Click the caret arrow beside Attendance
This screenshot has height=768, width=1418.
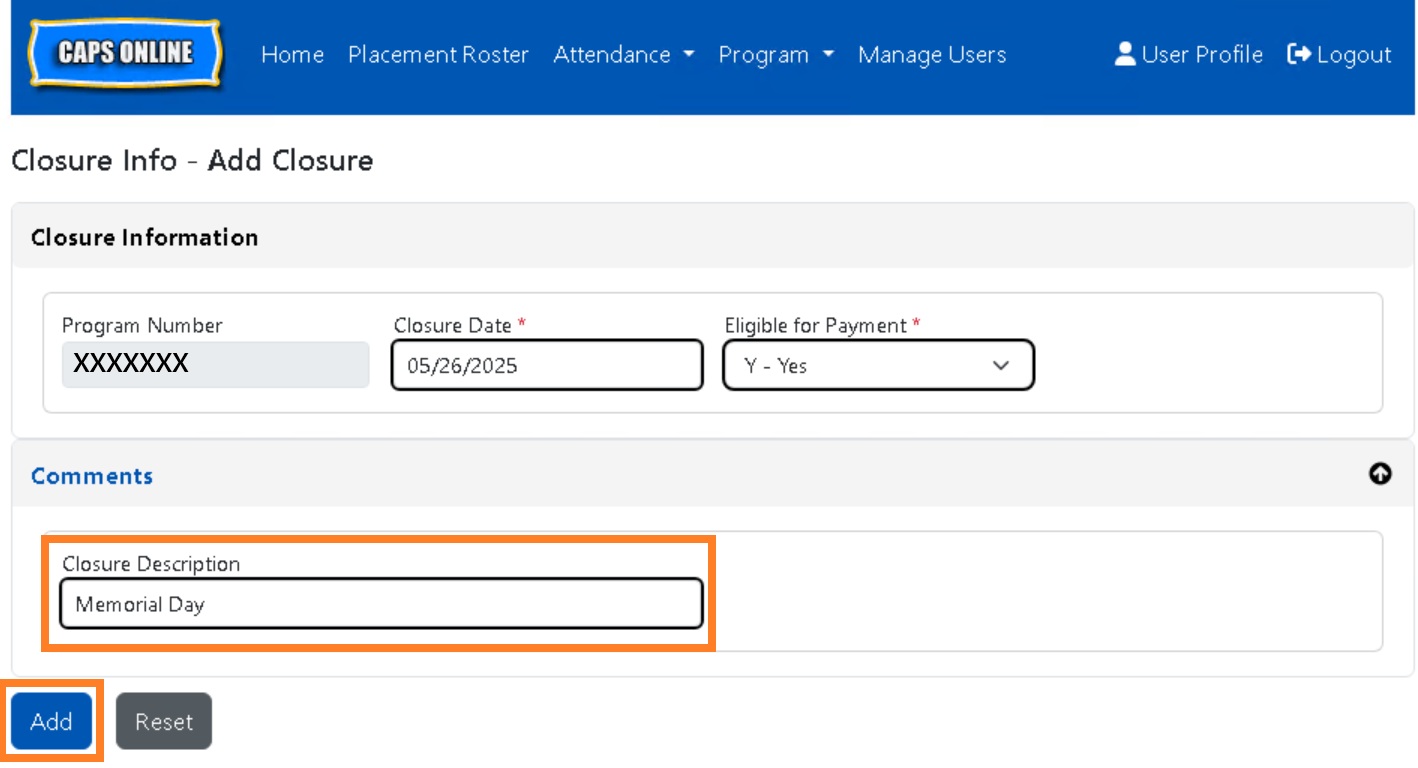pos(689,55)
